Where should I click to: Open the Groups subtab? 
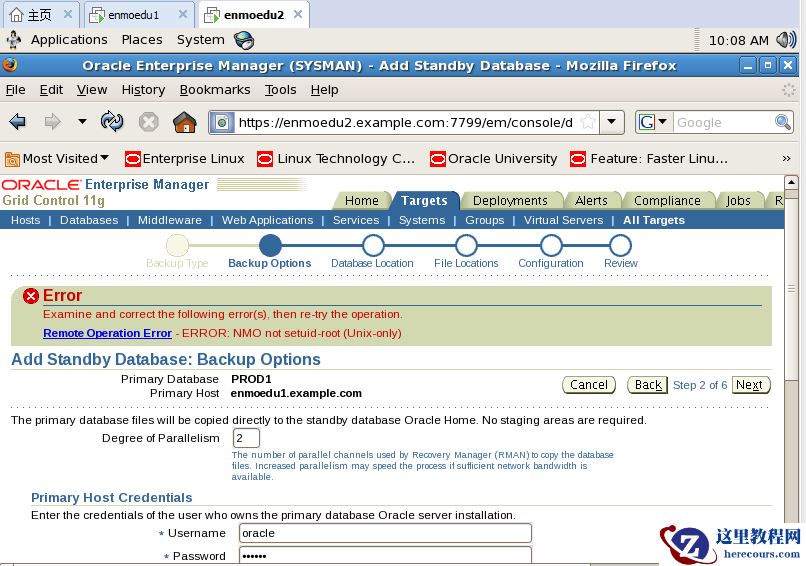(485, 220)
